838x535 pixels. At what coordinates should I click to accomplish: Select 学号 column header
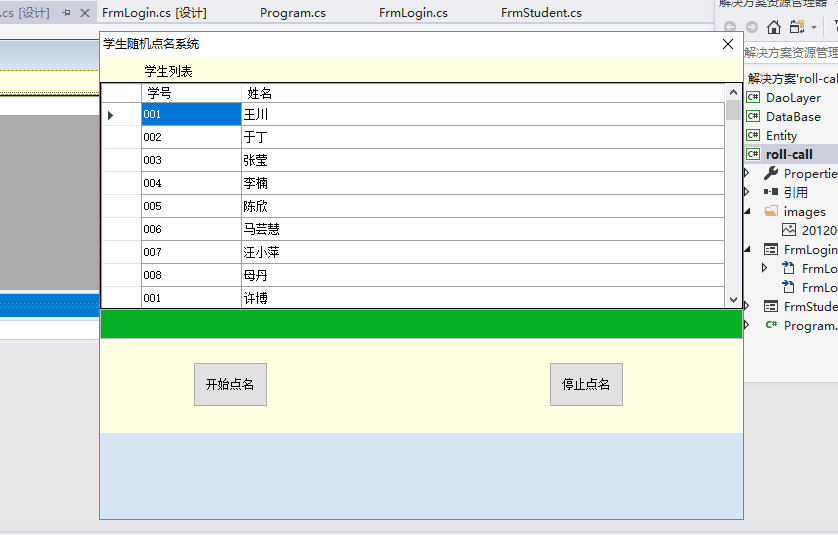coord(191,93)
